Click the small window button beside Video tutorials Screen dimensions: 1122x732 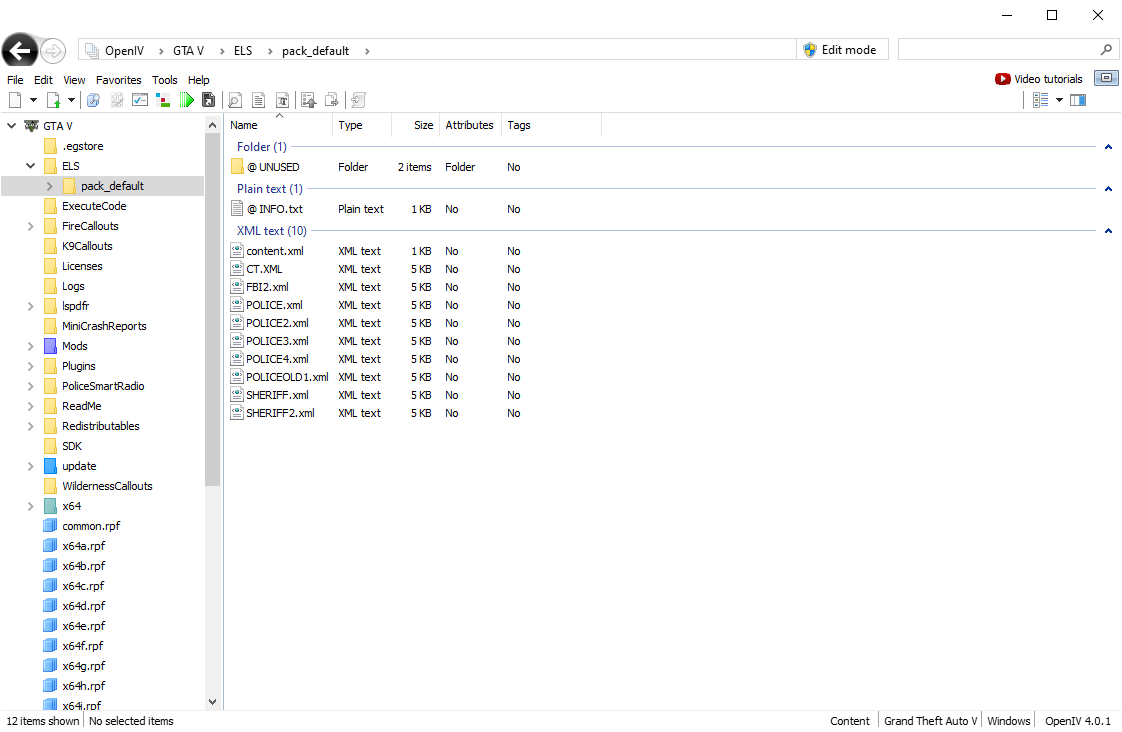[1107, 78]
